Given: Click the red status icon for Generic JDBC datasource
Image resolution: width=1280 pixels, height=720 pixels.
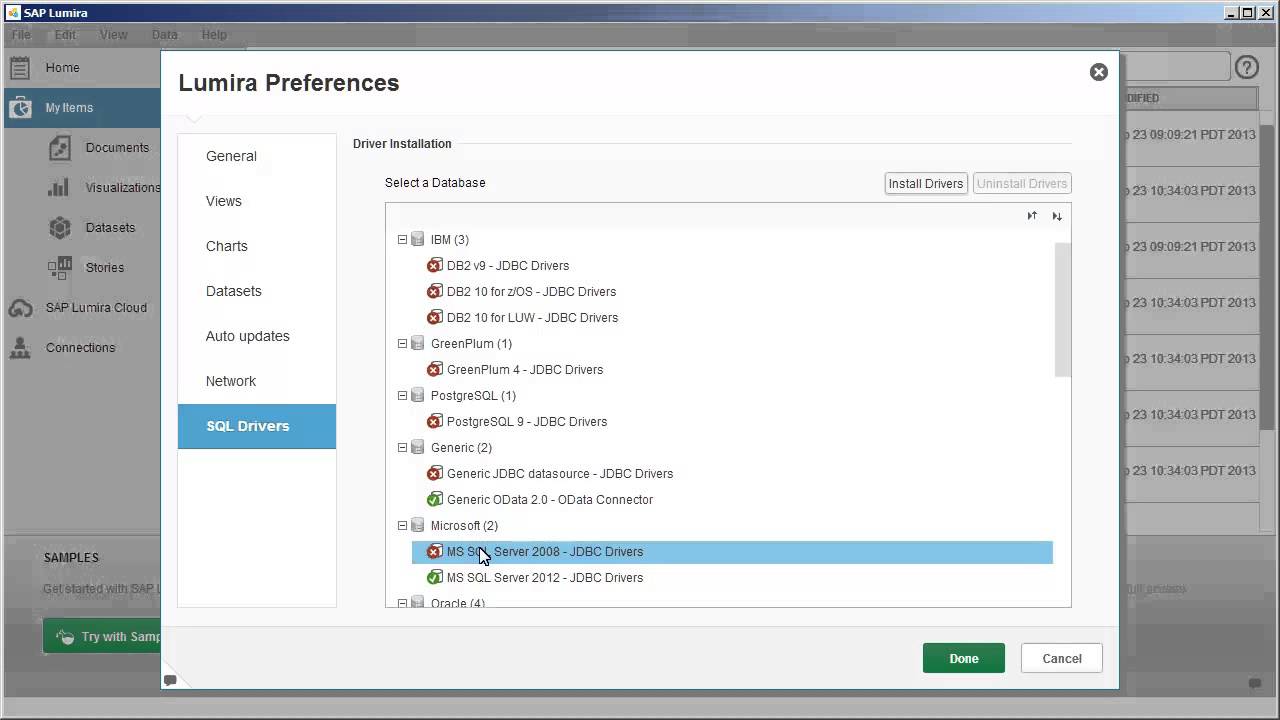Looking at the screenshot, I should point(435,474).
